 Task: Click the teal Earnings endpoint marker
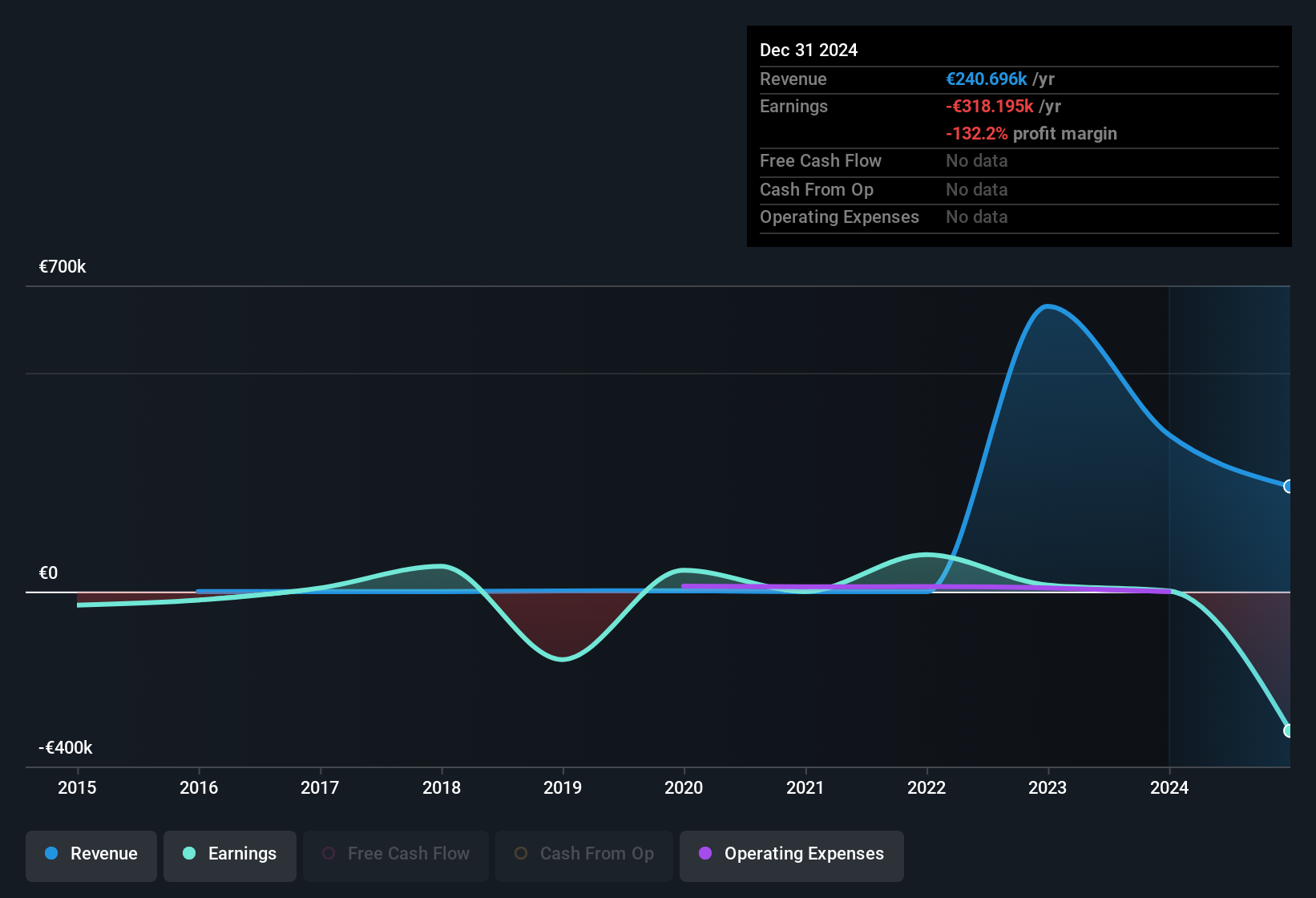coord(1289,730)
